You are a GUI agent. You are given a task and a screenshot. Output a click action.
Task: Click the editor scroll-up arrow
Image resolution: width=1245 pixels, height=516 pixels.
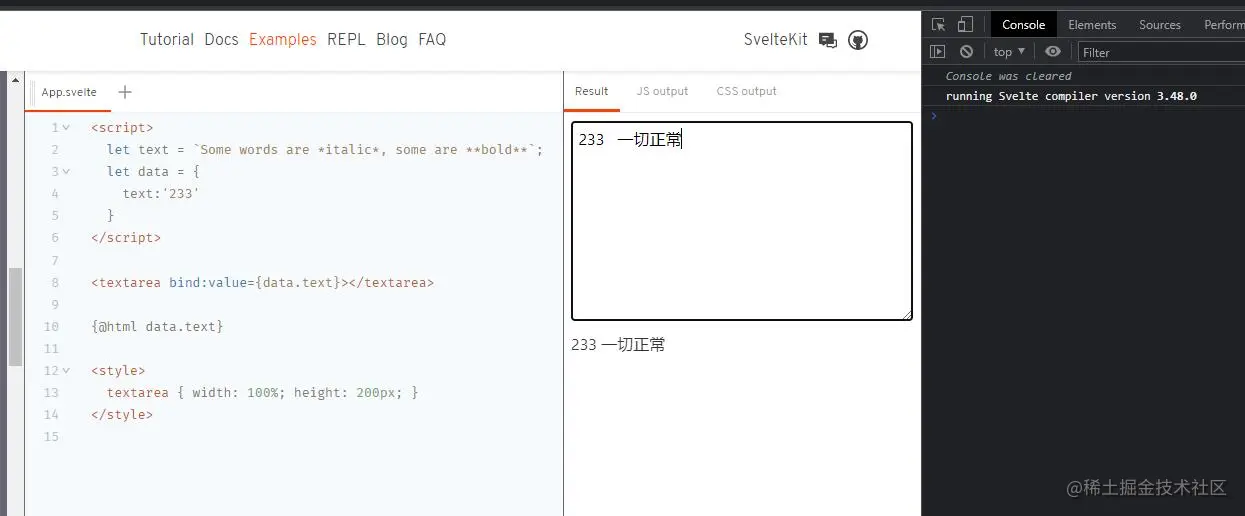tap(15, 79)
